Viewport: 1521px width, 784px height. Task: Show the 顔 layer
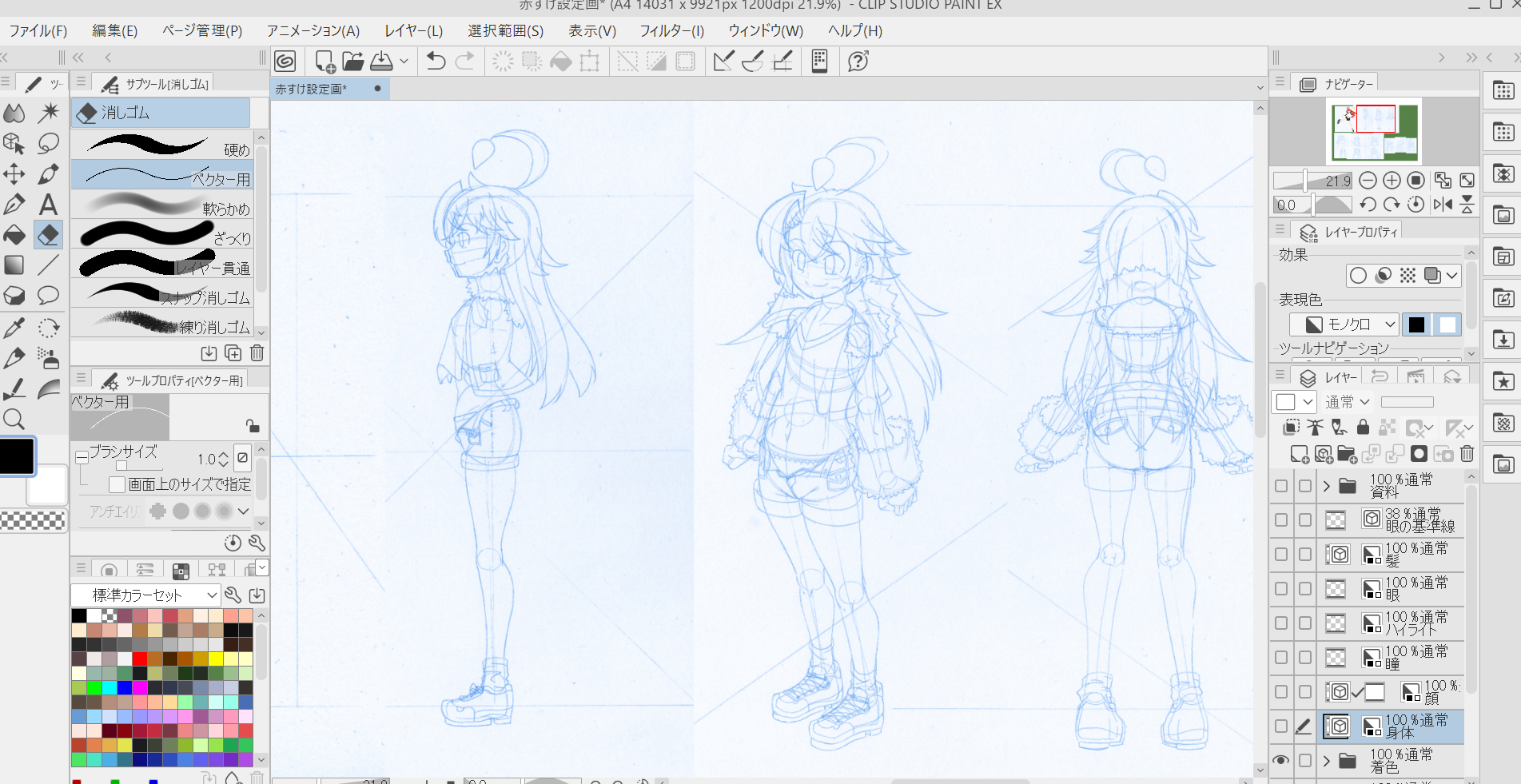pyautogui.click(x=1281, y=692)
